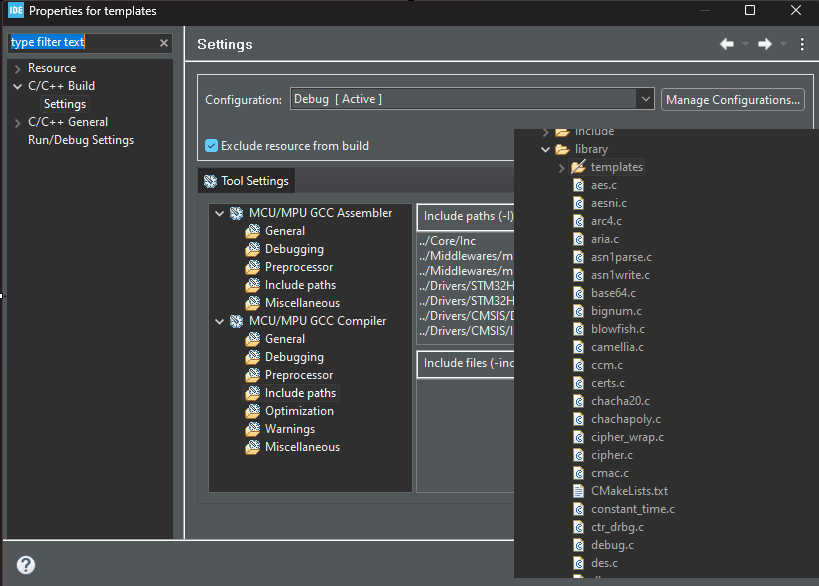Collapse the C/C++ Build tree node
819x586 pixels.
pos(17,86)
